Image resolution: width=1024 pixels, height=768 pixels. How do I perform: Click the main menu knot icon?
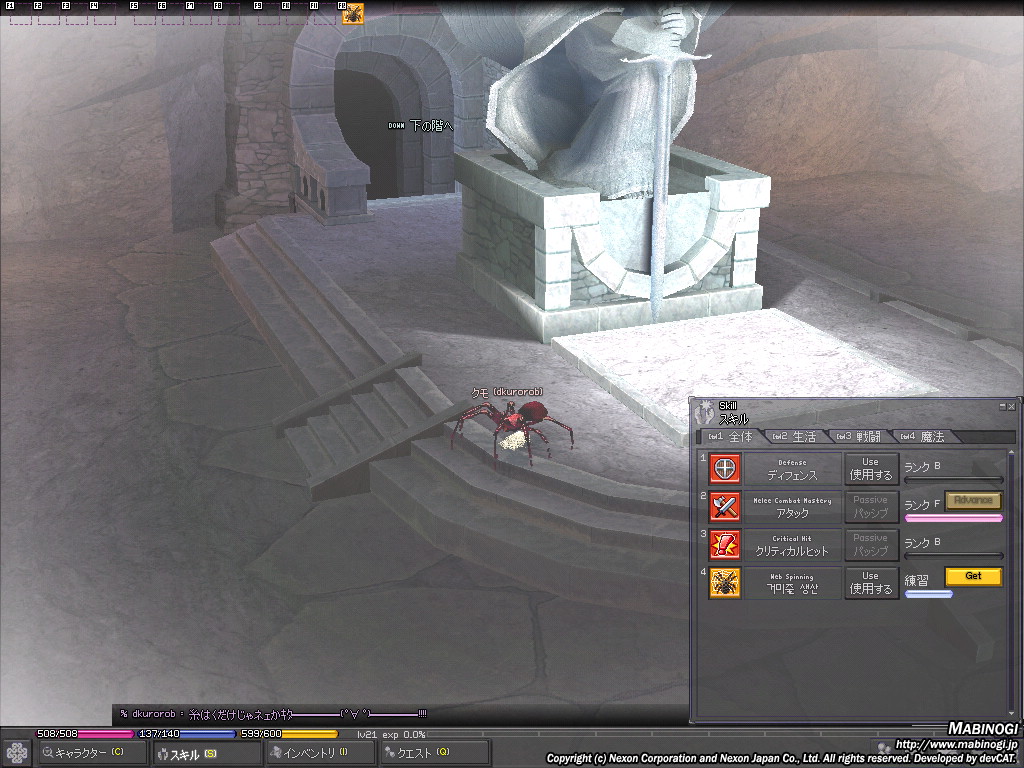coord(16,753)
